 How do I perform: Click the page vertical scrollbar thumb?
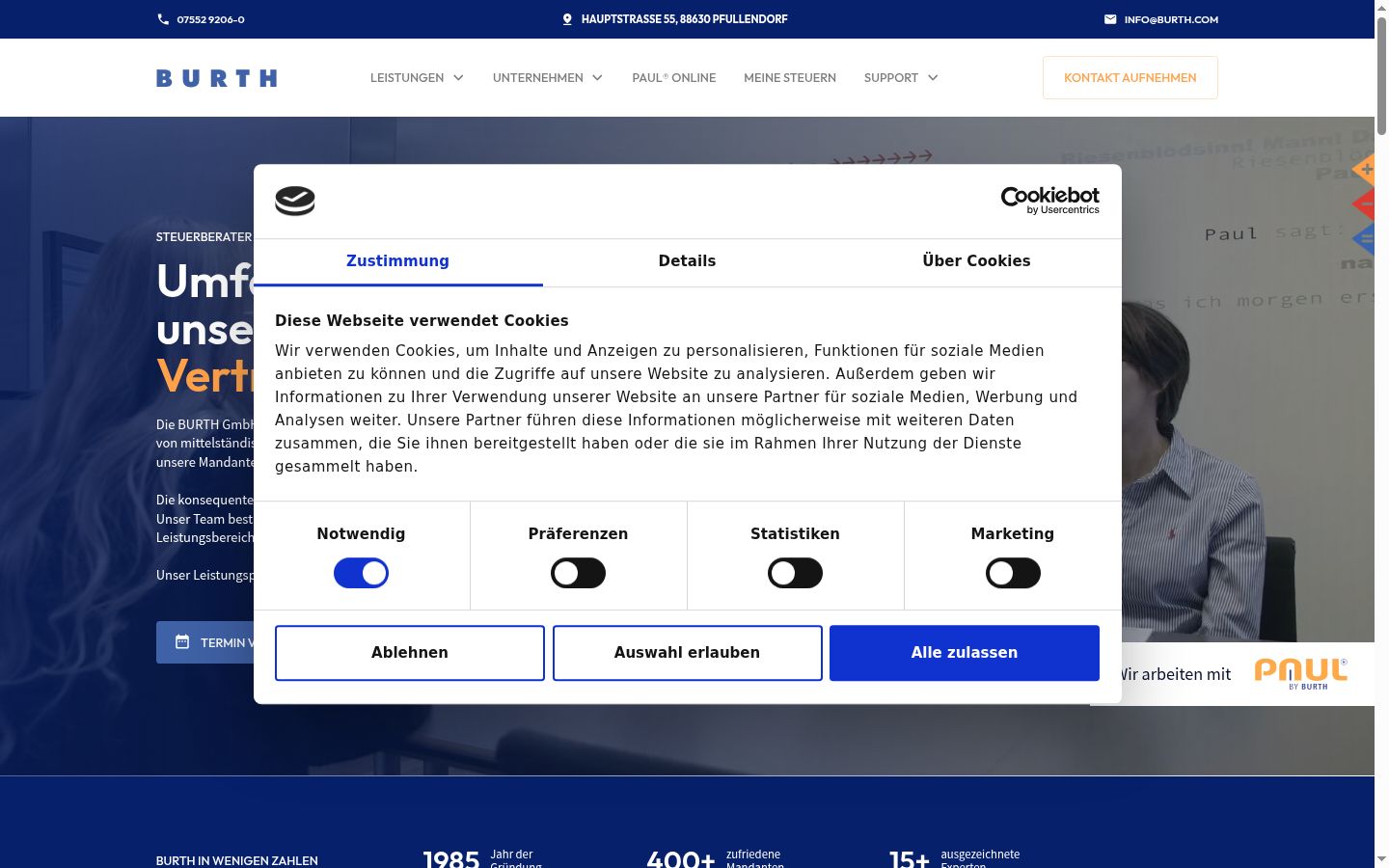[x=1381, y=75]
